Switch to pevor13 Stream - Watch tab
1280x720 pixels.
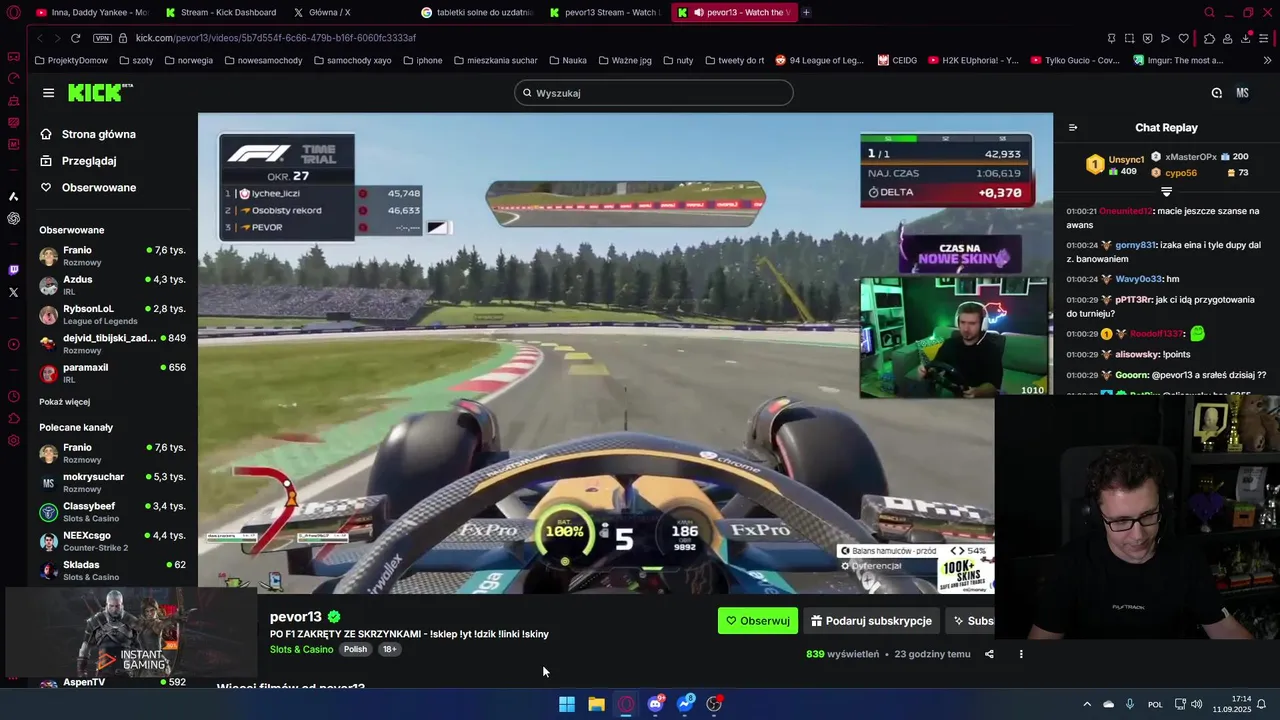606,12
